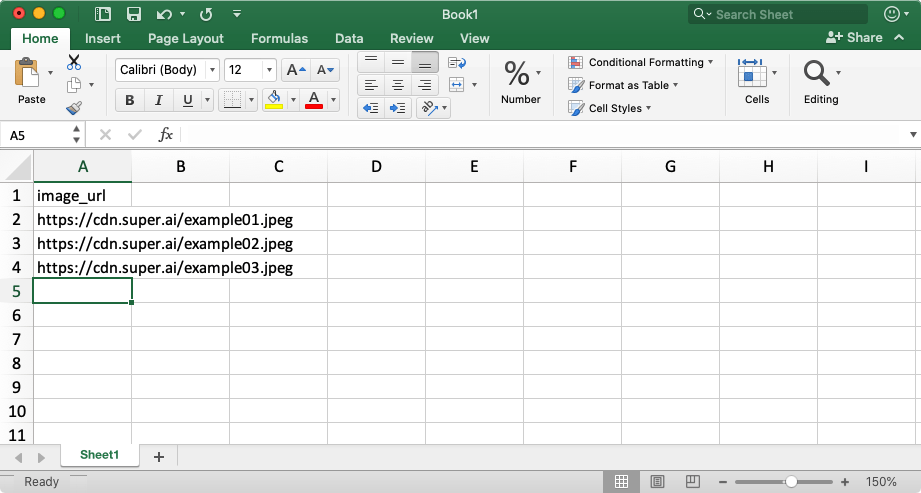Click the Increase Indent icon
Screen dimensions: 921x493
coord(398,108)
